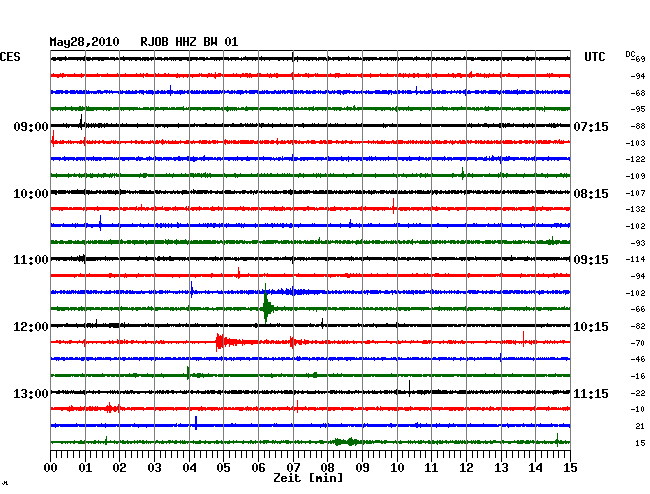Image resolution: width=650 pixels, height=494 pixels.
Task: Select minute tick label 08
Action: pyautogui.click(x=327, y=468)
